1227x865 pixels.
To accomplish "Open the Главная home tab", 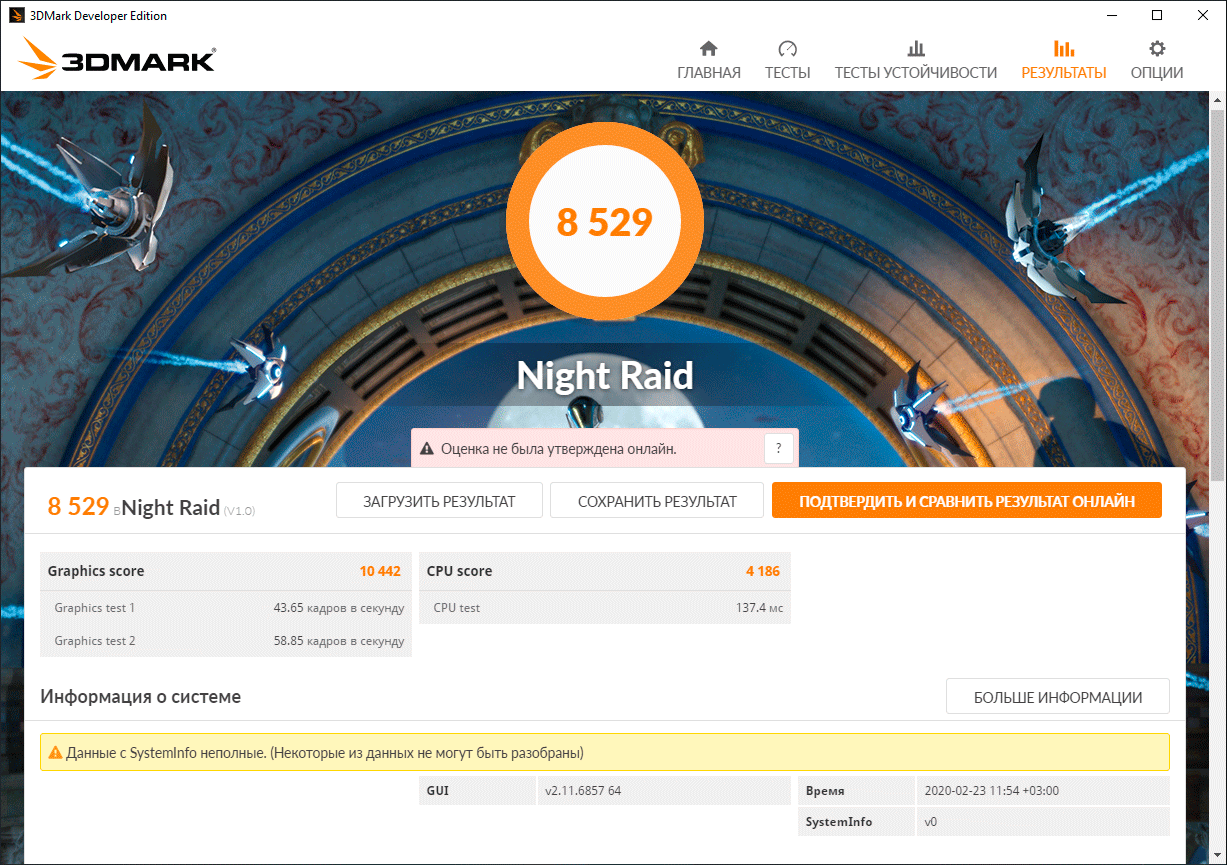I will click(708, 60).
